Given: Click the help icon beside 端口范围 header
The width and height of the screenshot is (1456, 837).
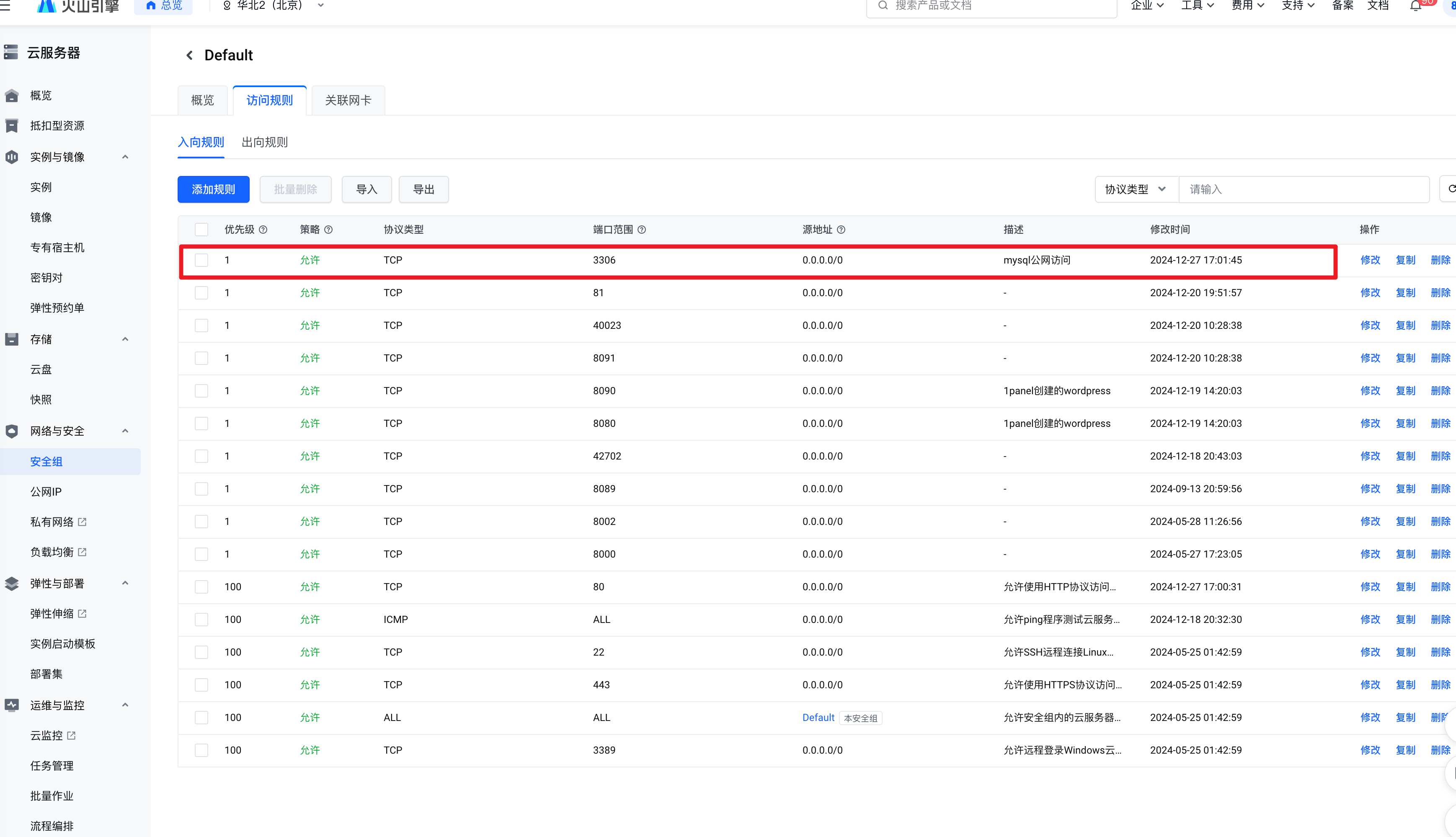Looking at the screenshot, I should coord(642,230).
